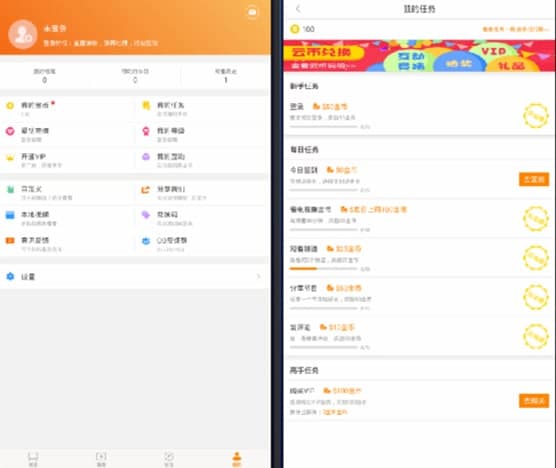Viewport: 556px width, 468px height.
Task: Click the progress bar under the login task
Action: click(x=323, y=127)
